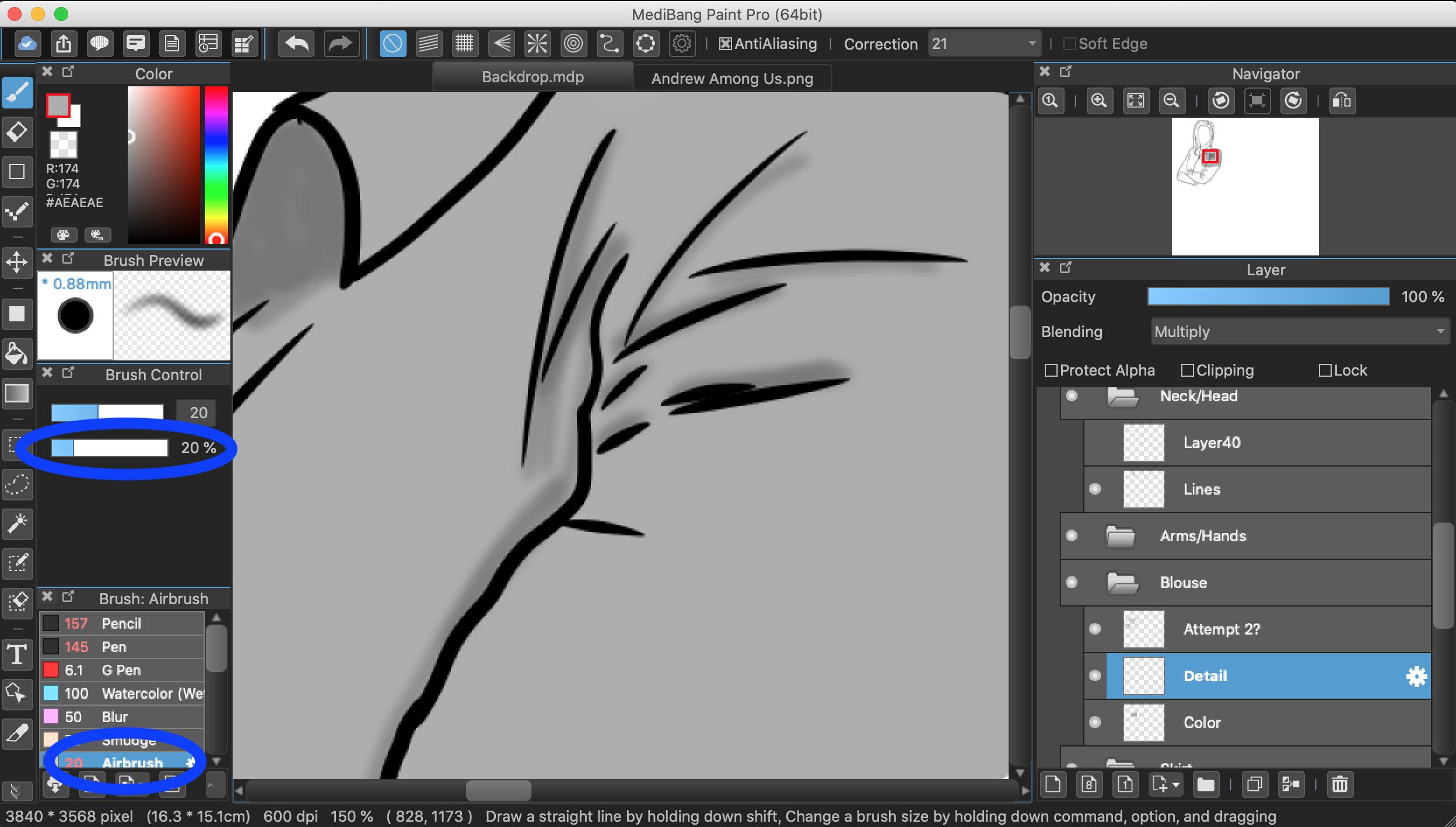1456x827 pixels.
Task: Select the Move tool
Action: tap(17, 262)
